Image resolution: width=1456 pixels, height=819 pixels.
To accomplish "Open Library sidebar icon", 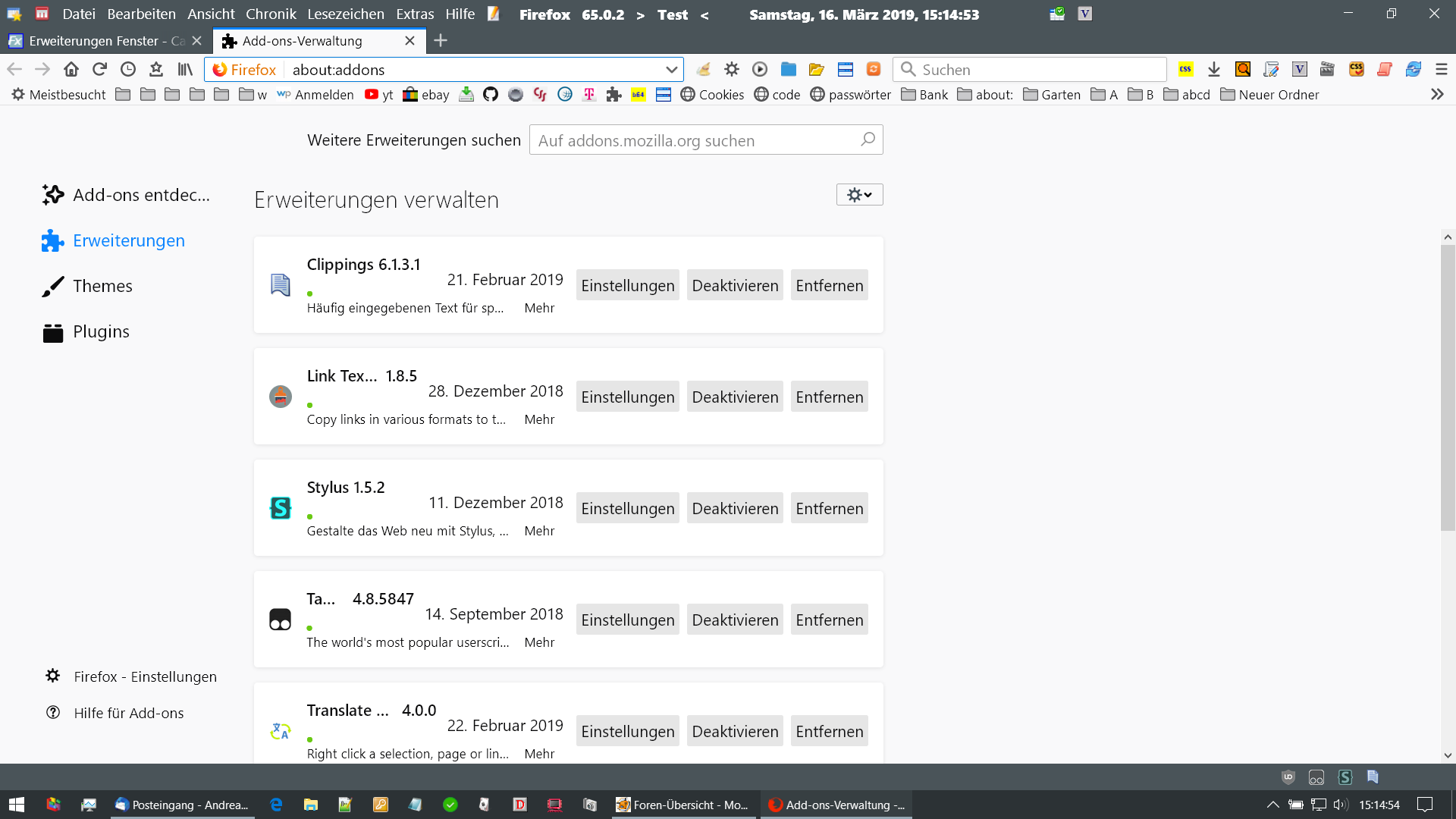I will pos(185,69).
